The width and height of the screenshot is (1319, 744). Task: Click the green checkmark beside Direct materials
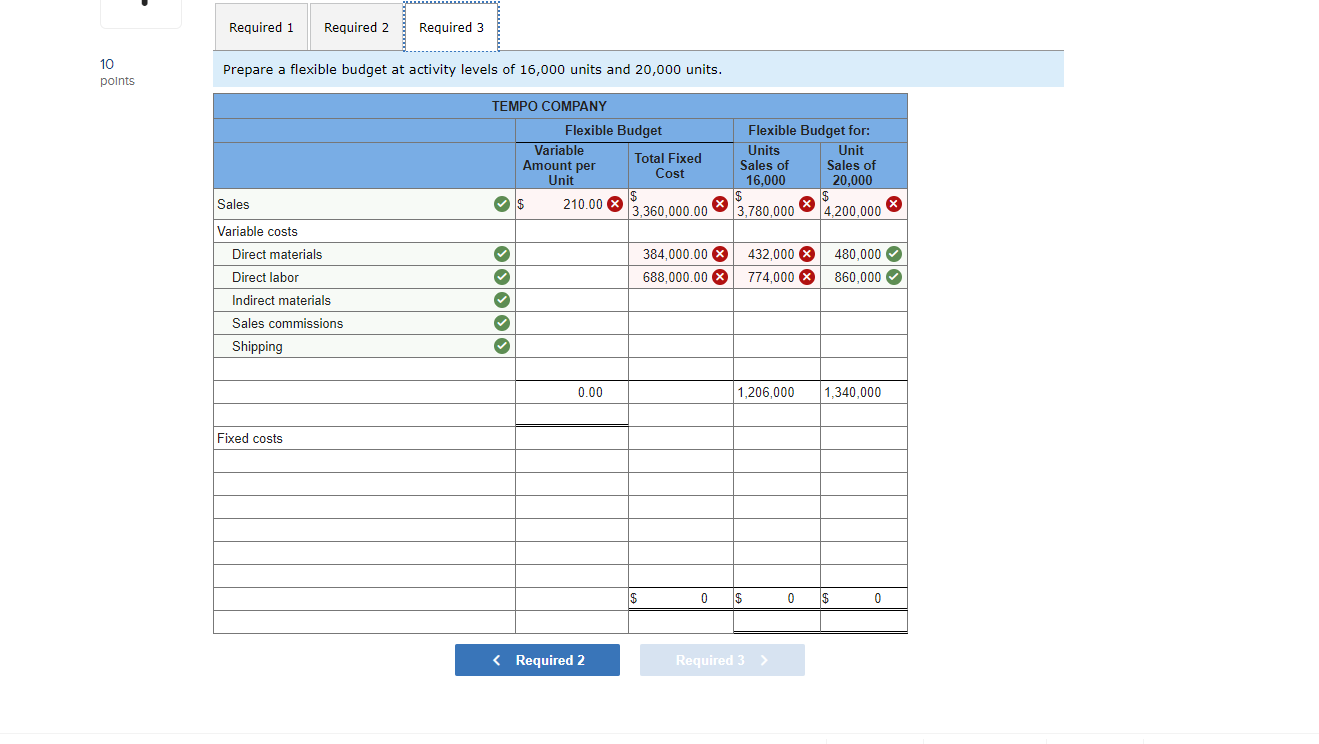tap(501, 254)
